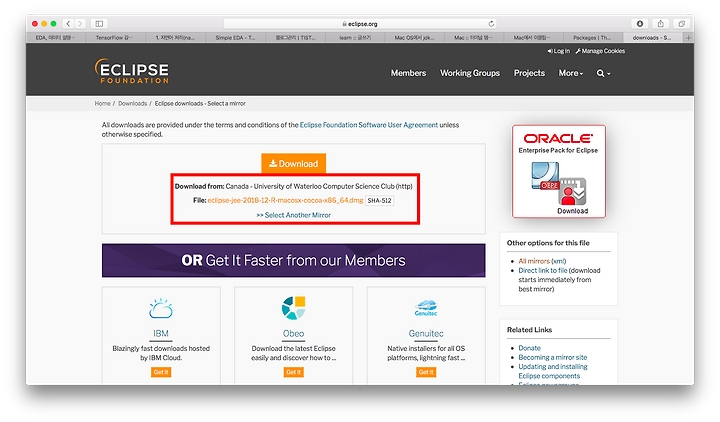720x422 pixels.
Task: Open the Members nav item
Action: pyautogui.click(x=408, y=73)
